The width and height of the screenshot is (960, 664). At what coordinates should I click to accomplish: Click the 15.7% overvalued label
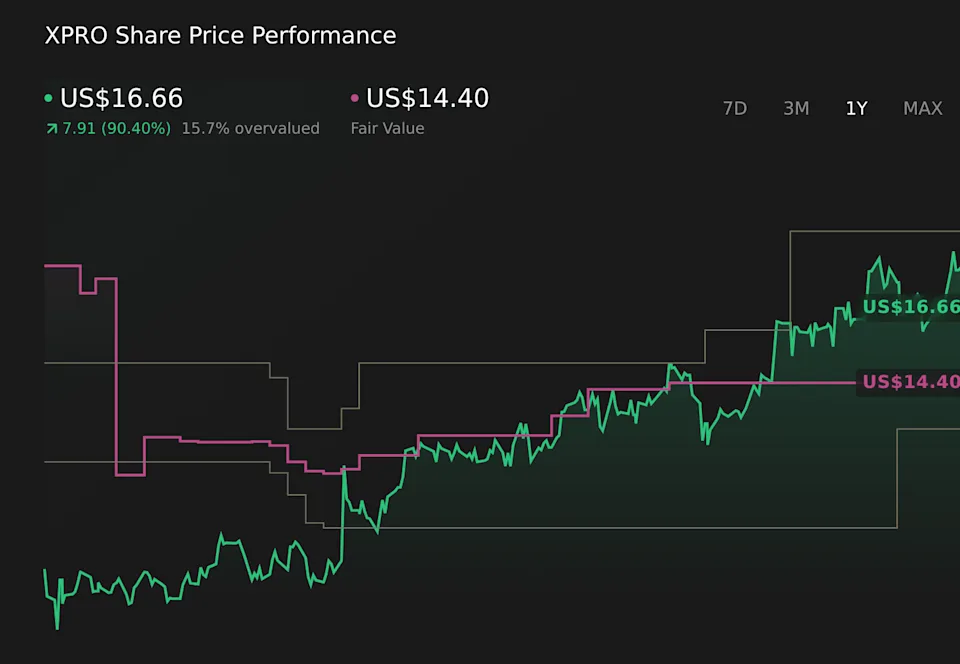250,128
